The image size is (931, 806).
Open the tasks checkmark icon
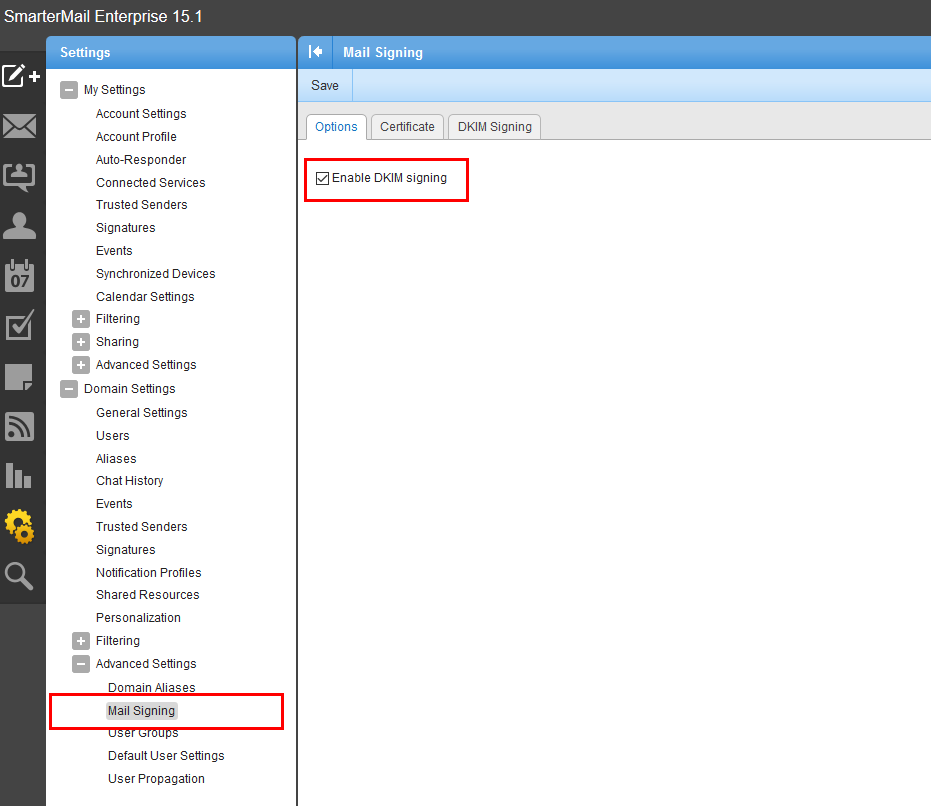pos(20,325)
